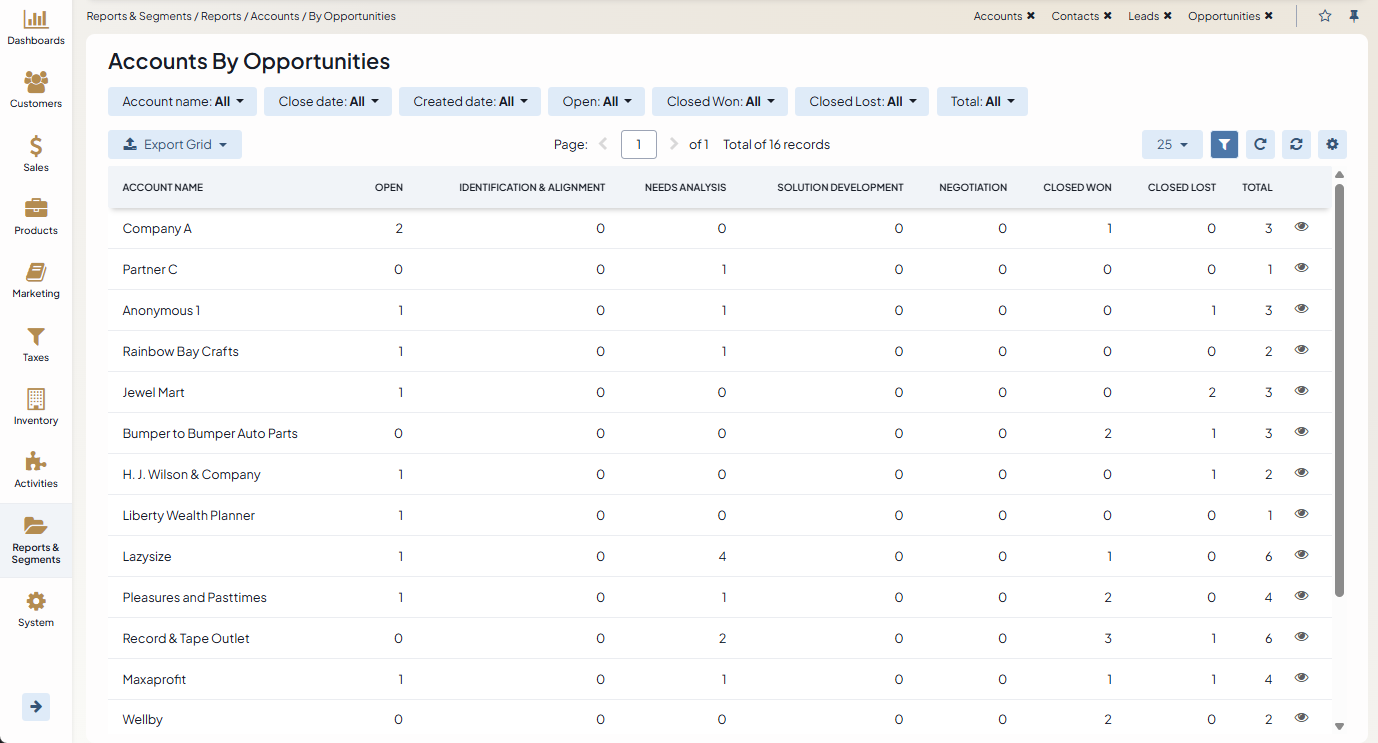Click the eye icon for Lazysize row

coord(1301,555)
